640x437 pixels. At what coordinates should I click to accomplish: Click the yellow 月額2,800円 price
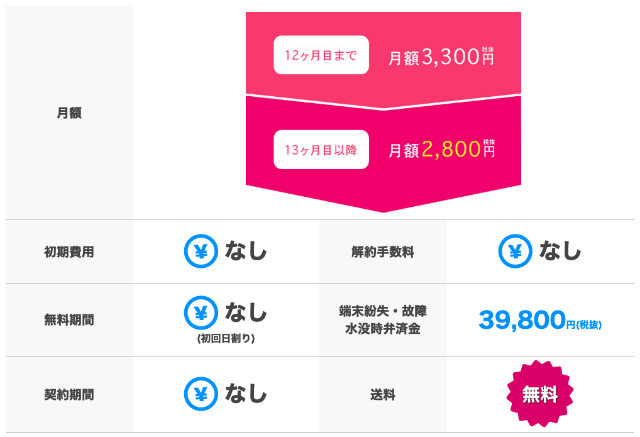click(x=441, y=149)
